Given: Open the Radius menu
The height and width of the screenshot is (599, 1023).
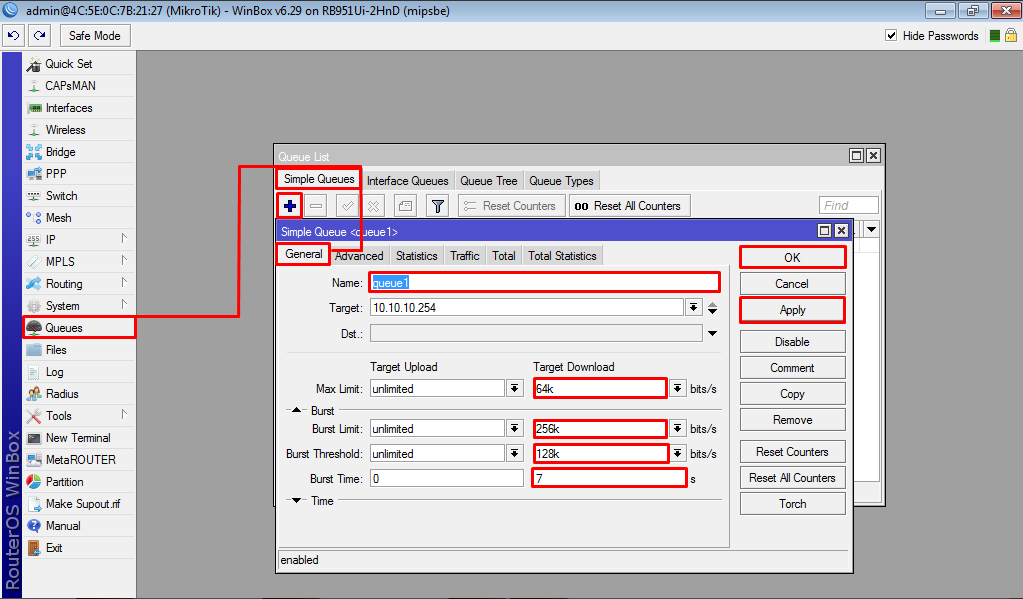Looking at the screenshot, I should [x=79, y=394].
